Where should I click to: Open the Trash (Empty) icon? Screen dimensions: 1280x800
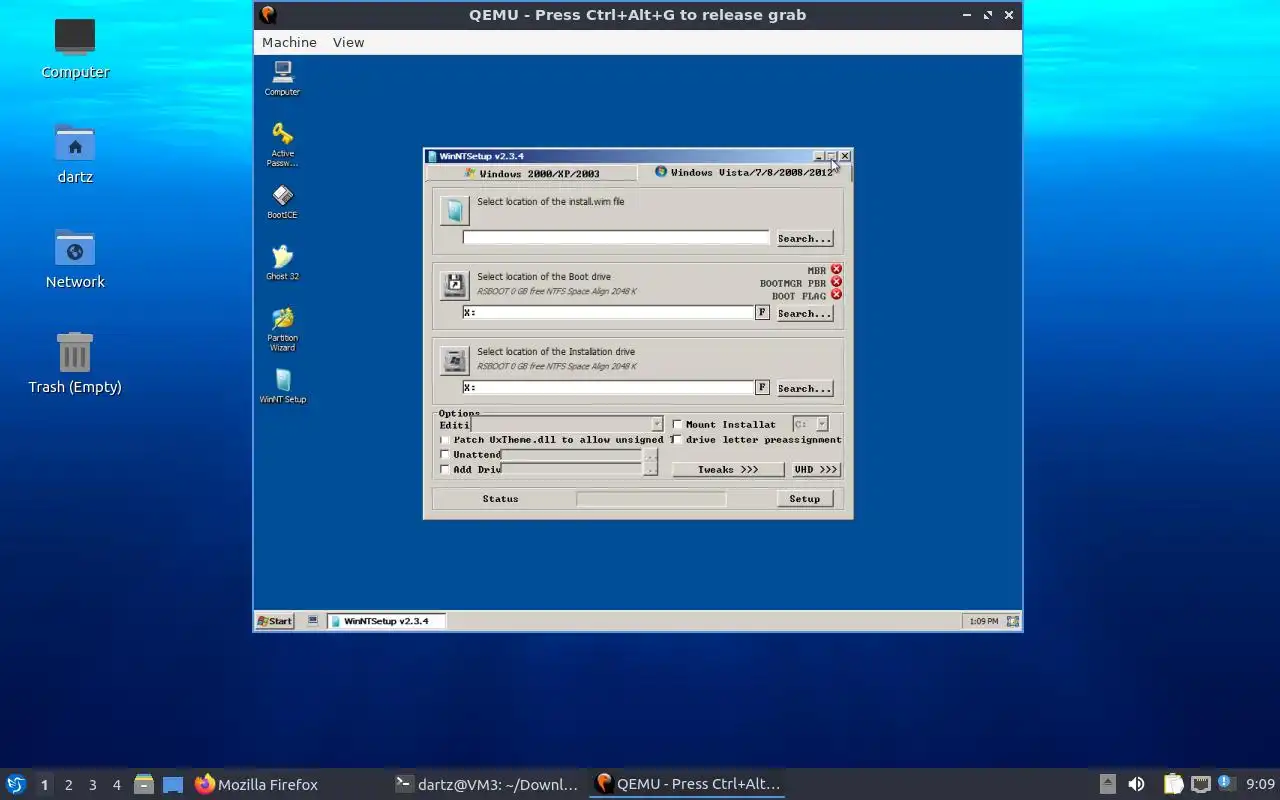click(75, 363)
